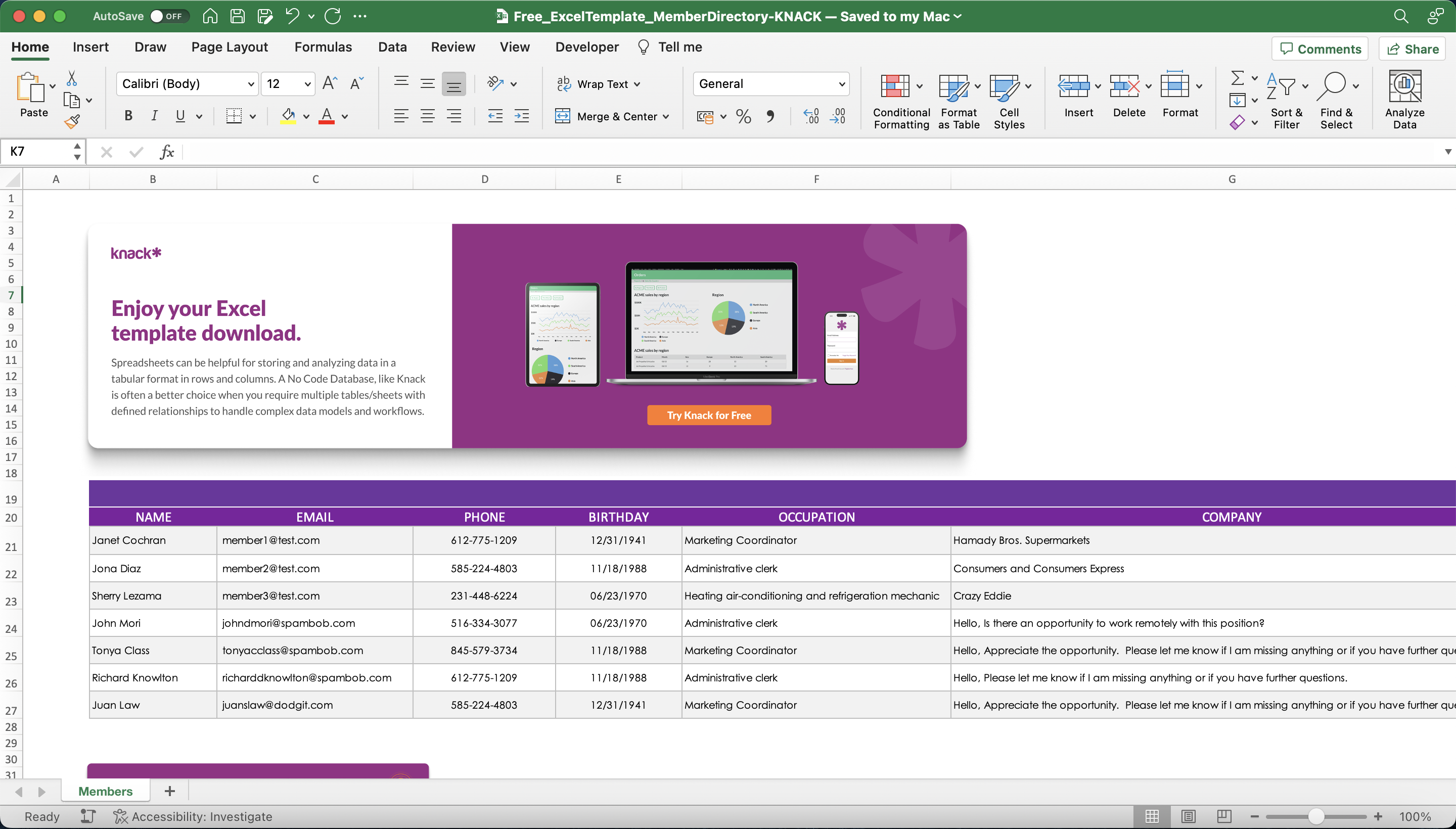Image resolution: width=1456 pixels, height=829 pixels.
Task: Switch to Page Layout view in status bar
Action: click(x=1188, y=816)
